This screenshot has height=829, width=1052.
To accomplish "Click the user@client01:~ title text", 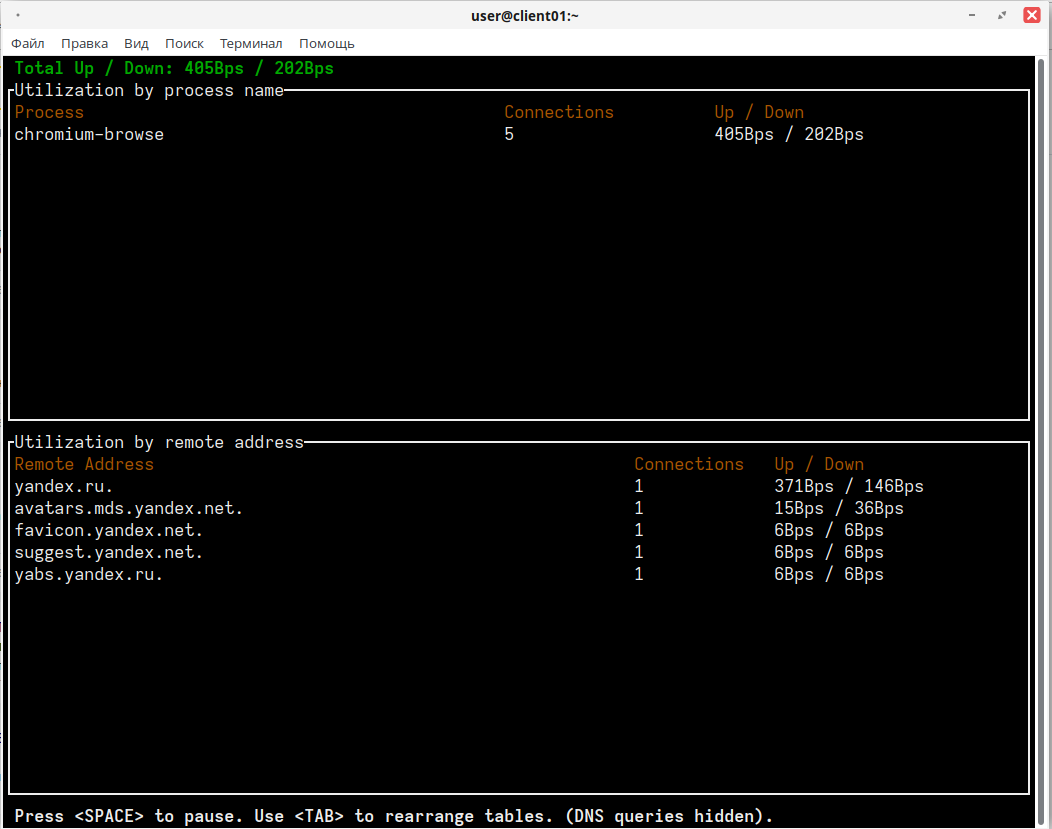I will (525, 15).
